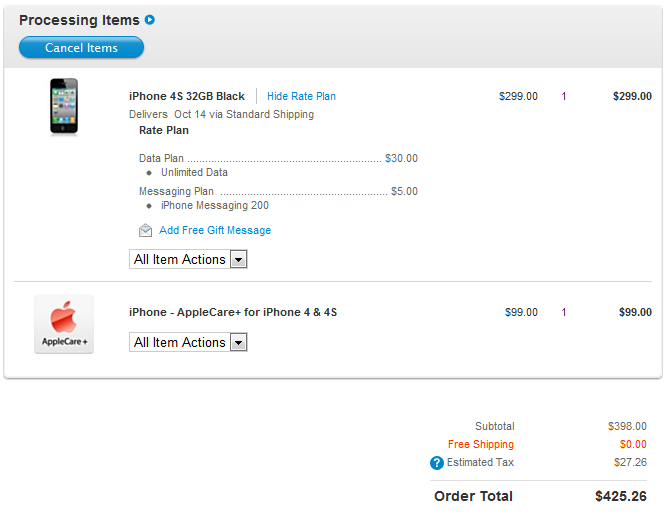Click the $30.00 Data Plan price

[x=401, y=158]
